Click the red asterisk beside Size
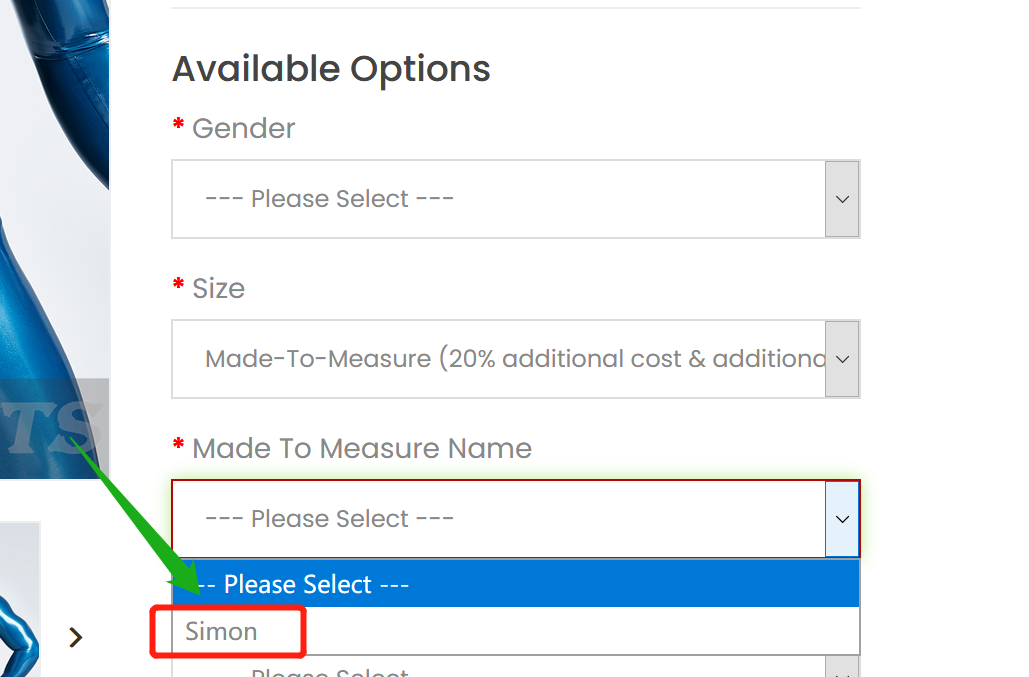 click(x=178, y=284)
